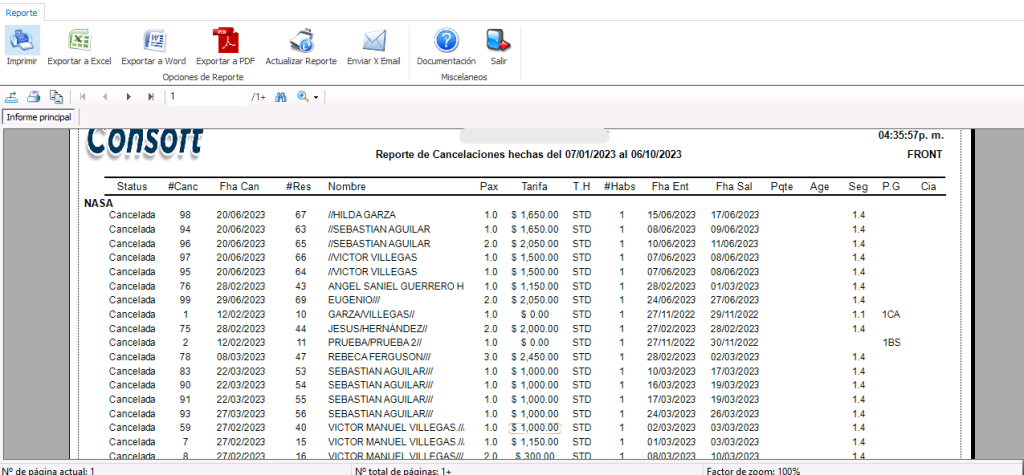Export the report to Word
This screenshot has width=1024, height=475.
coord(154,41)
